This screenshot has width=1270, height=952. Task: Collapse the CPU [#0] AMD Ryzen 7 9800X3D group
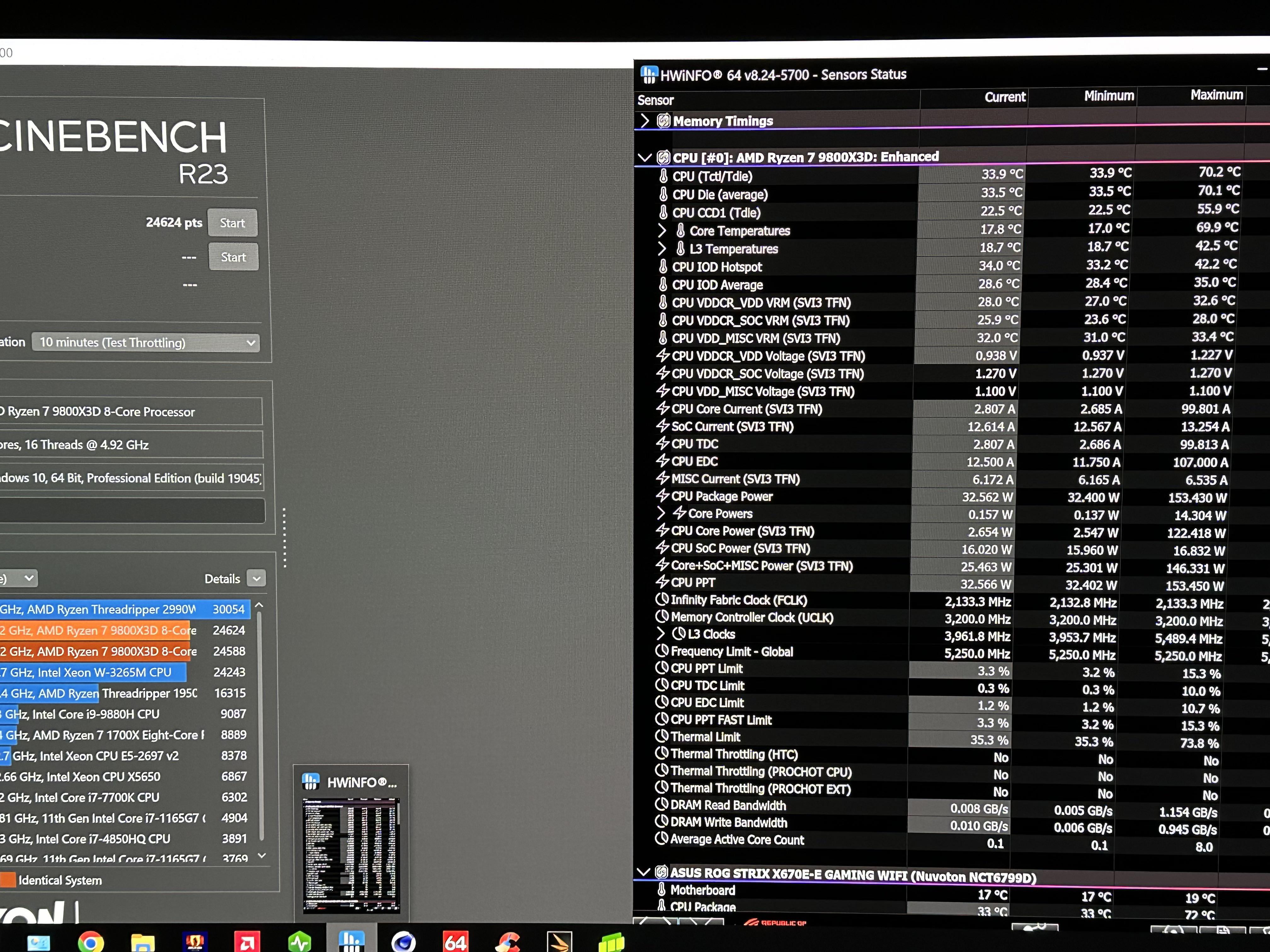coord(645,158)
